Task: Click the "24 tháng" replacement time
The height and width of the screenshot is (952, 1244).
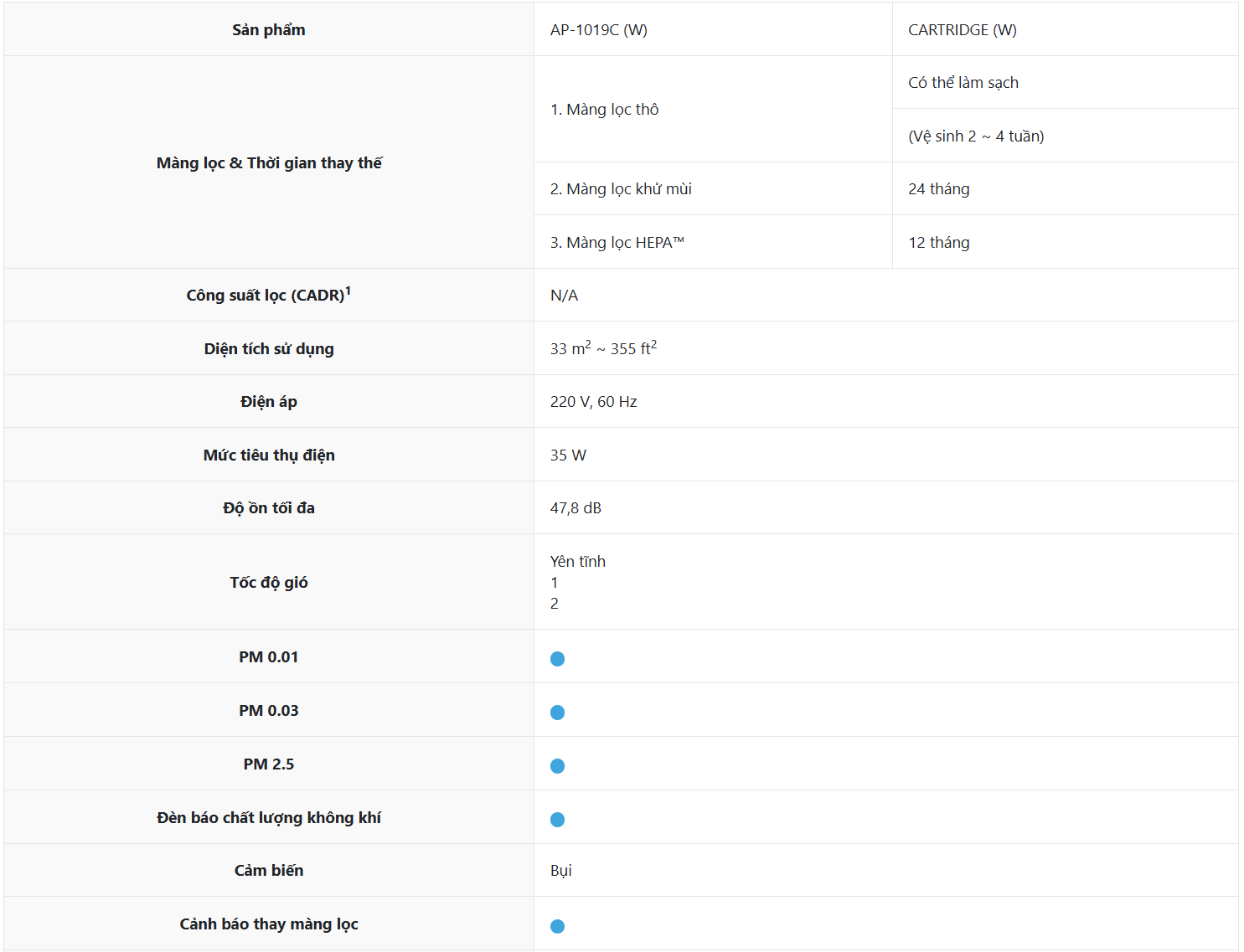Action: coord(938,189)
